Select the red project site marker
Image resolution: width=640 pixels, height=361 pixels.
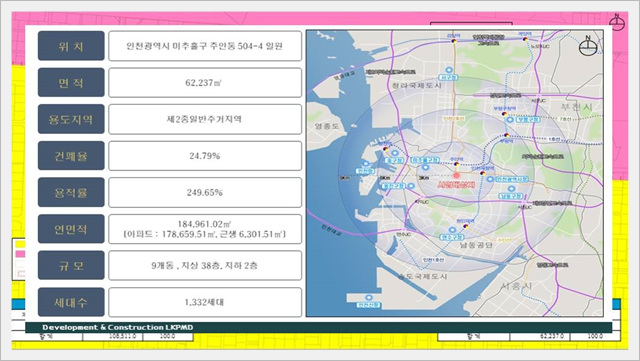[456, 175]
